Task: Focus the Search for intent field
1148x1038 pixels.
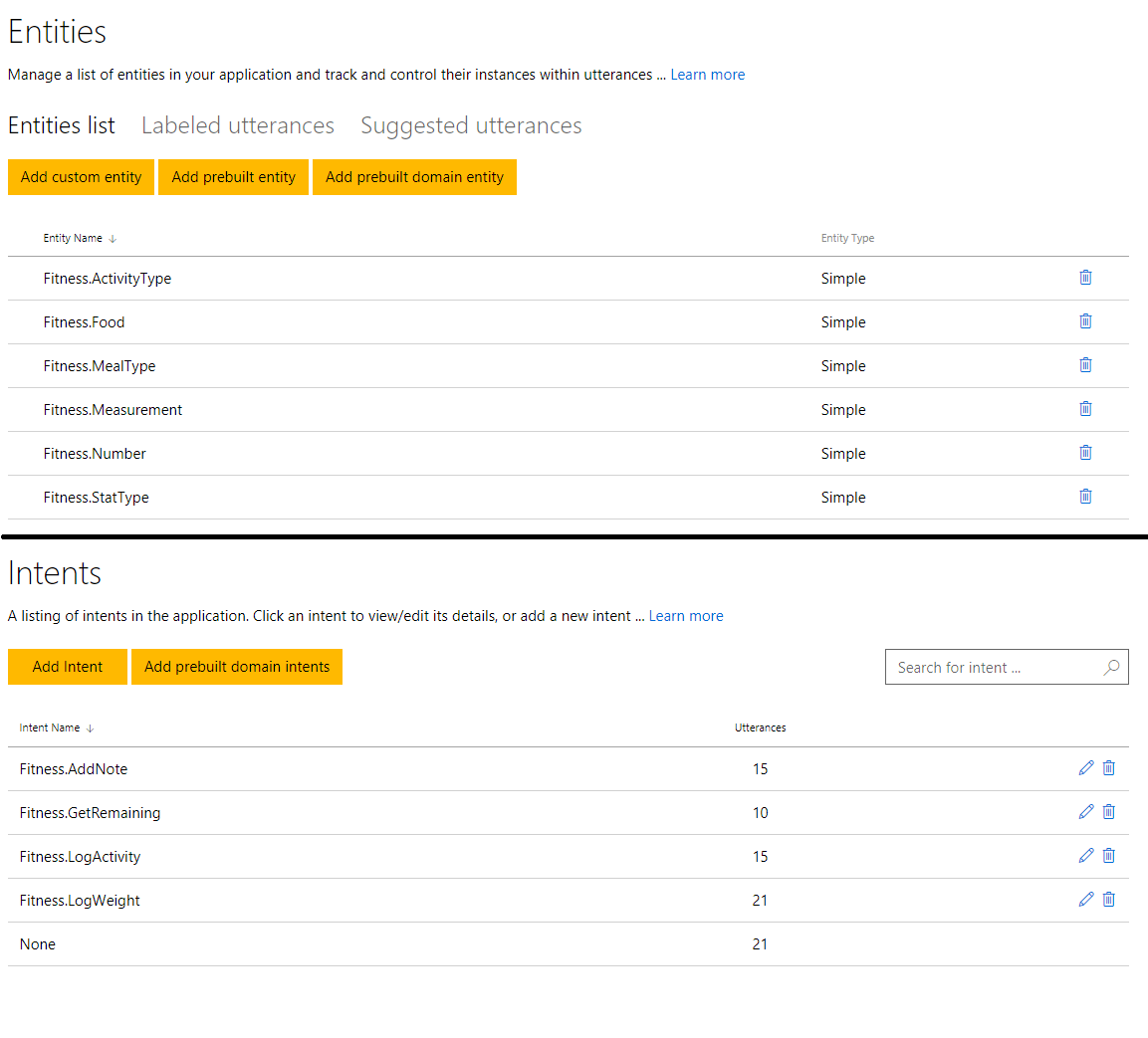Action: pyautogui.click(x=991, y=668)
